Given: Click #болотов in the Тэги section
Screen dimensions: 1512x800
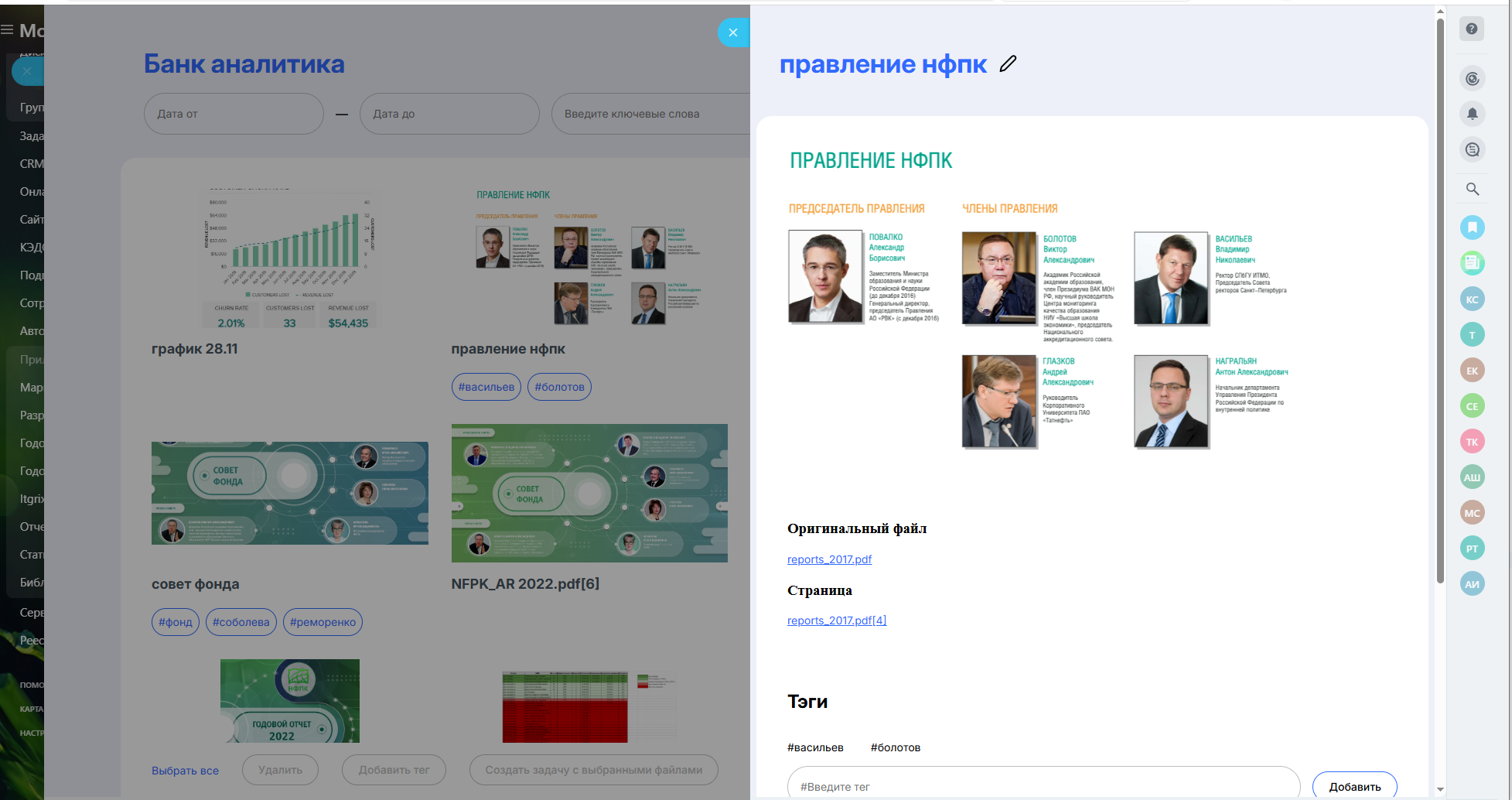Looking at the screenshot, I should pyautogui.click(x=896, y=747).
